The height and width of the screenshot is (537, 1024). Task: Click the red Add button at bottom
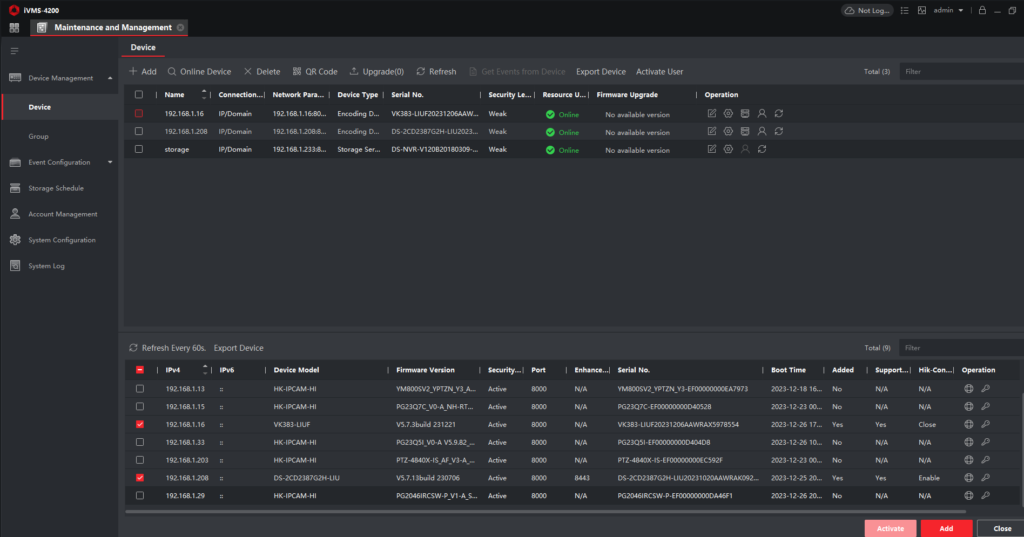point(946,528)
